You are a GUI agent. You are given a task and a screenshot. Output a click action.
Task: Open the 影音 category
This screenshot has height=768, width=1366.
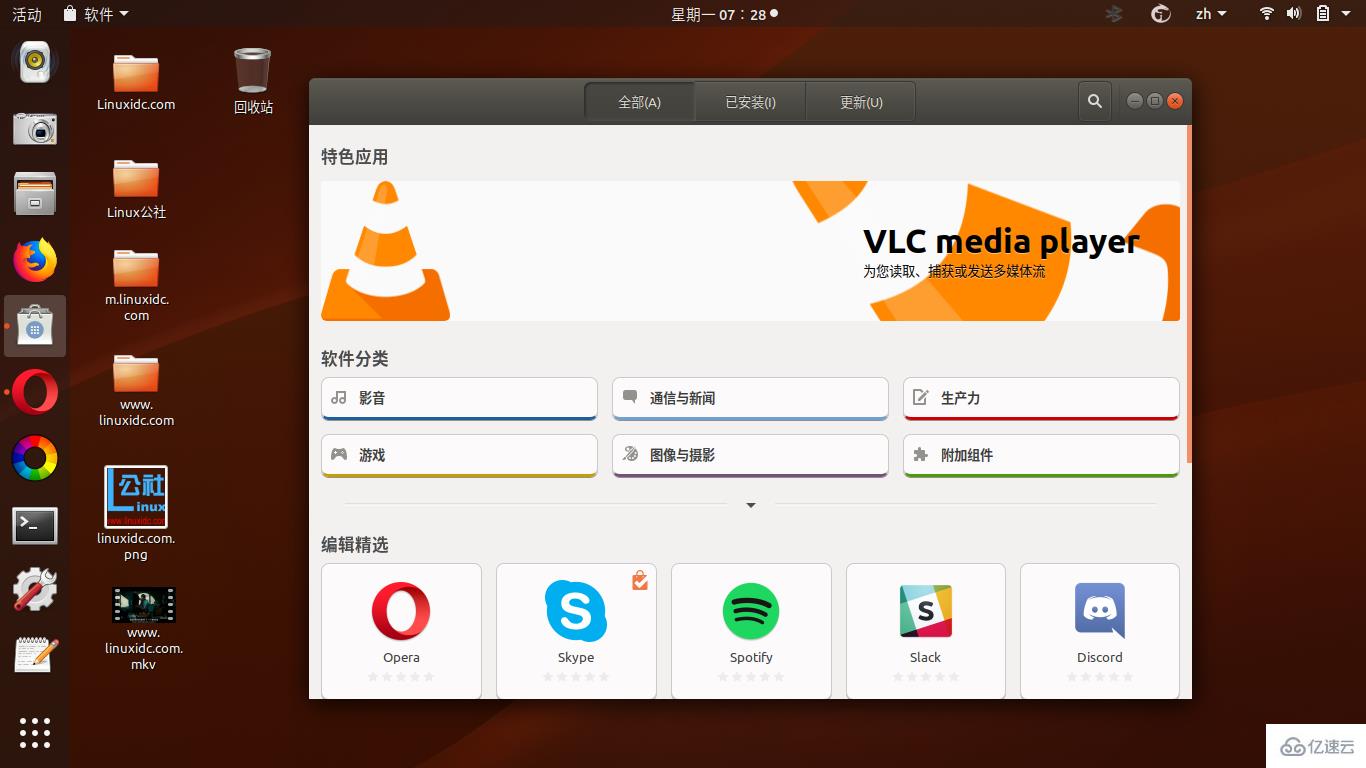(459, 398)
